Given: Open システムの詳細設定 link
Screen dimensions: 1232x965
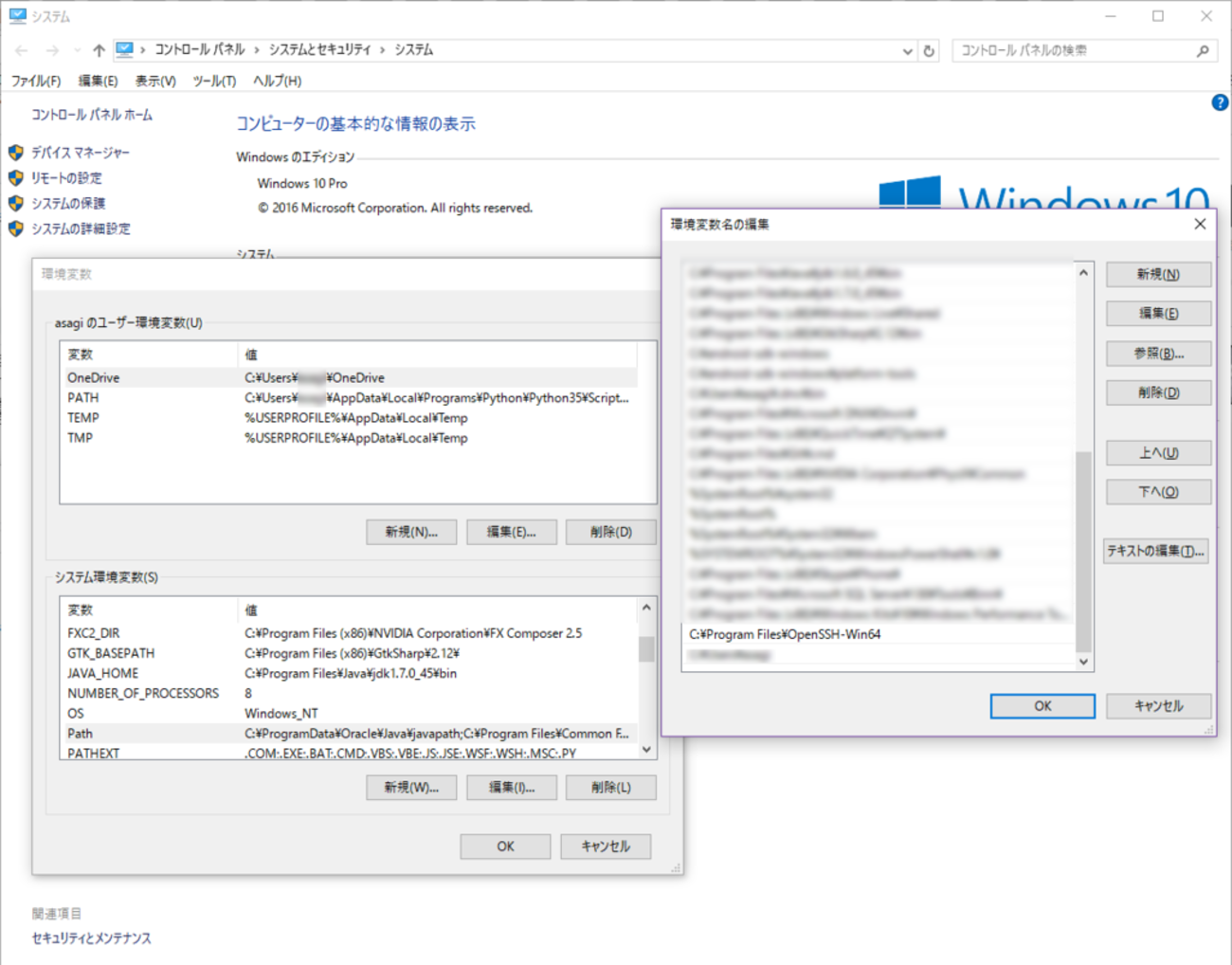Looking at the screenshot, I should coord(81,228).
